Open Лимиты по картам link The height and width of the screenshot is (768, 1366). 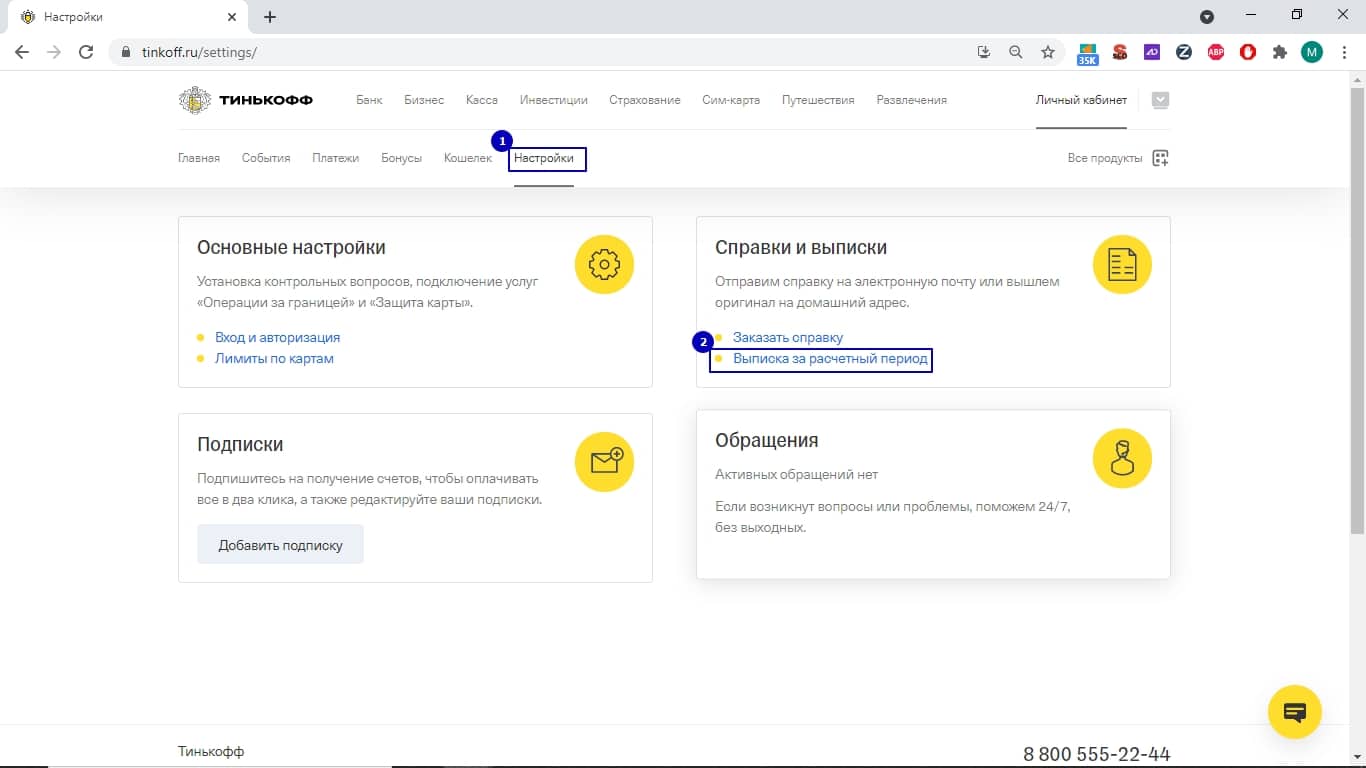[274, 358]
